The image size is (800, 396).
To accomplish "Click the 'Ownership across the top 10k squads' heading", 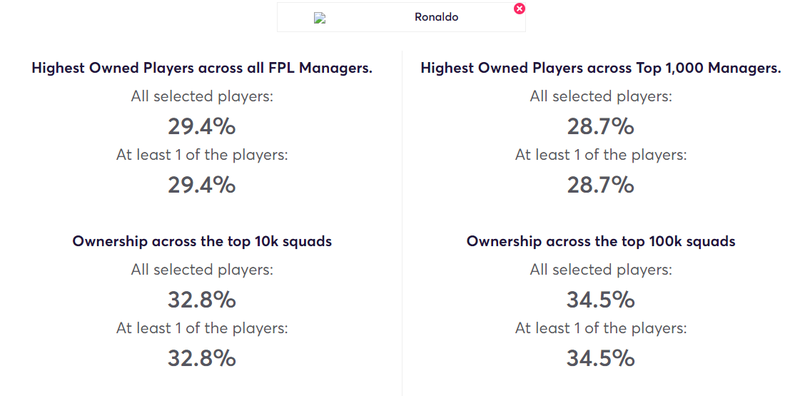I will [x=202, y=241].
